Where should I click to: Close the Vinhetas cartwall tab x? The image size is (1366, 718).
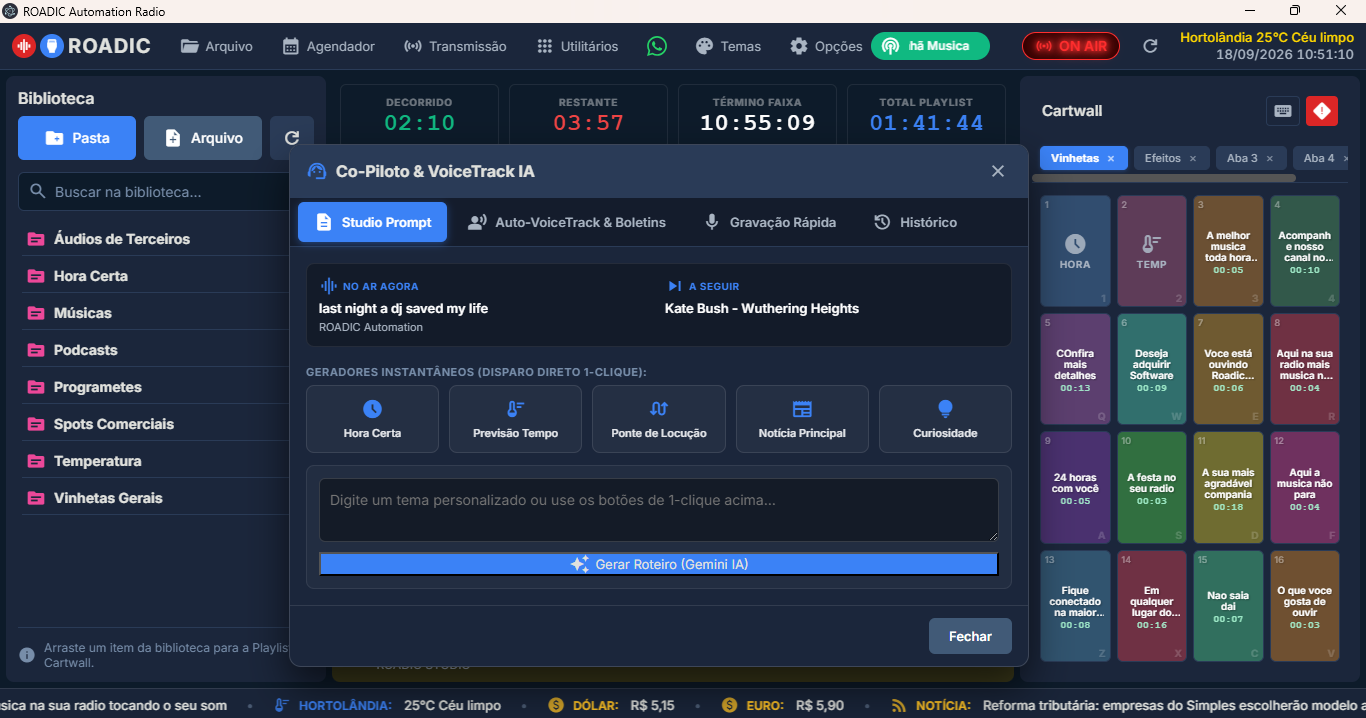(1111, 158)
